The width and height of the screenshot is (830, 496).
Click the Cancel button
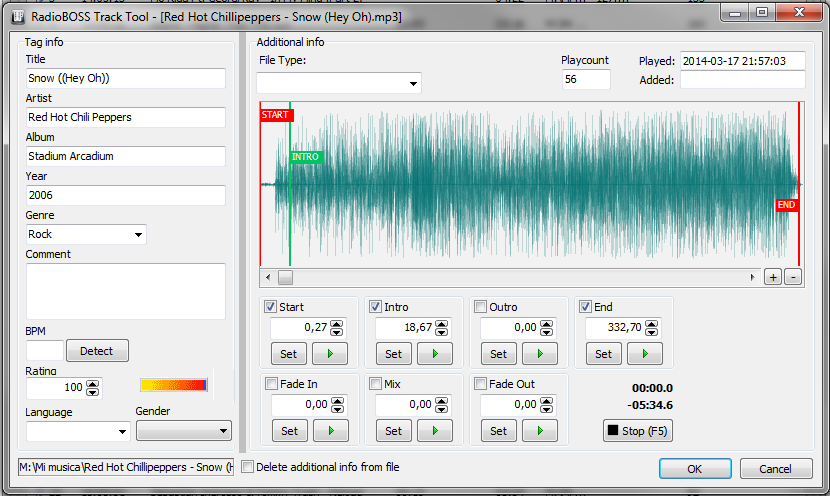click(775, 469)
